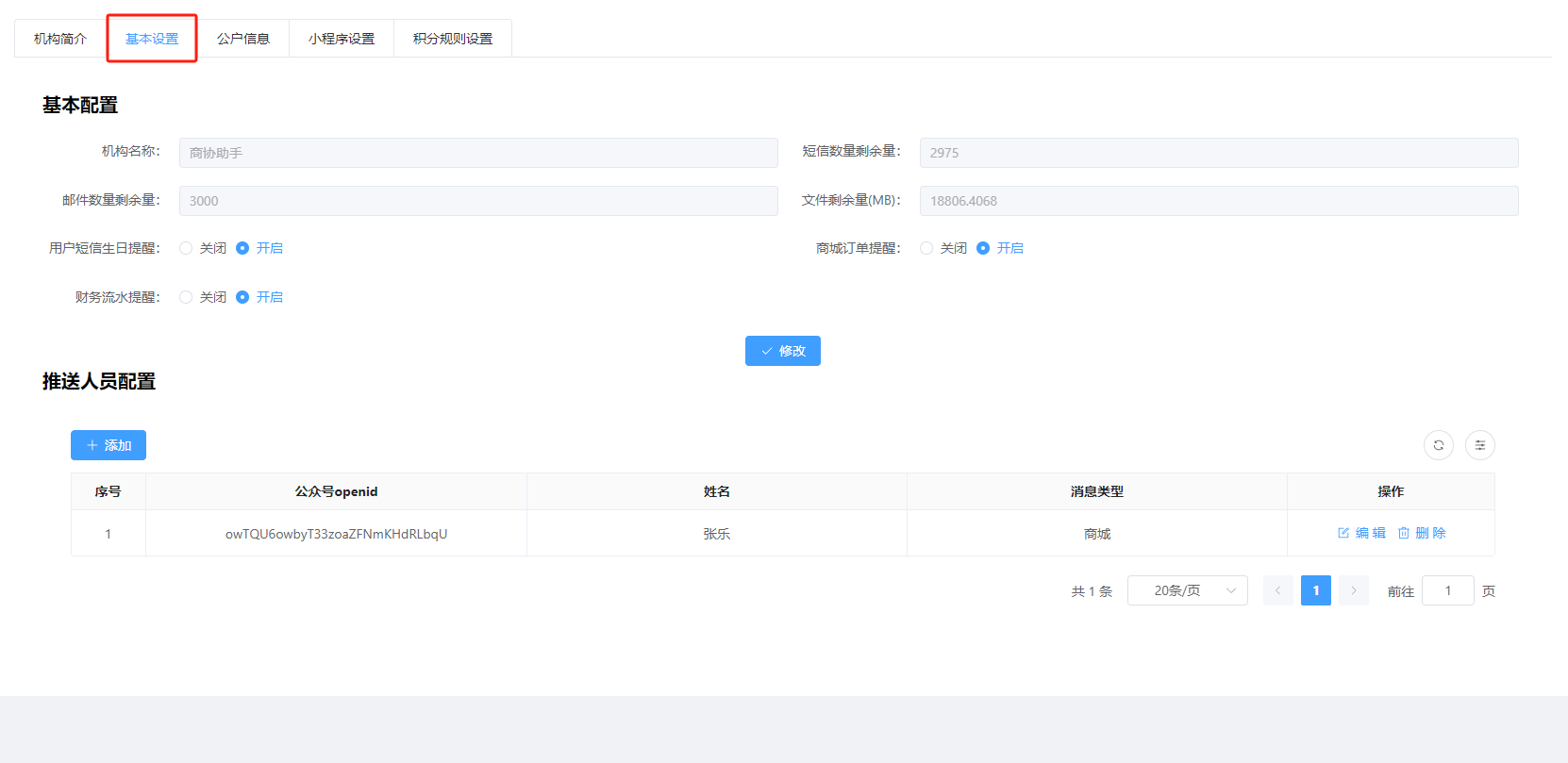Open the 公户信息 tab
The image size is (1568, 763).
243,39
